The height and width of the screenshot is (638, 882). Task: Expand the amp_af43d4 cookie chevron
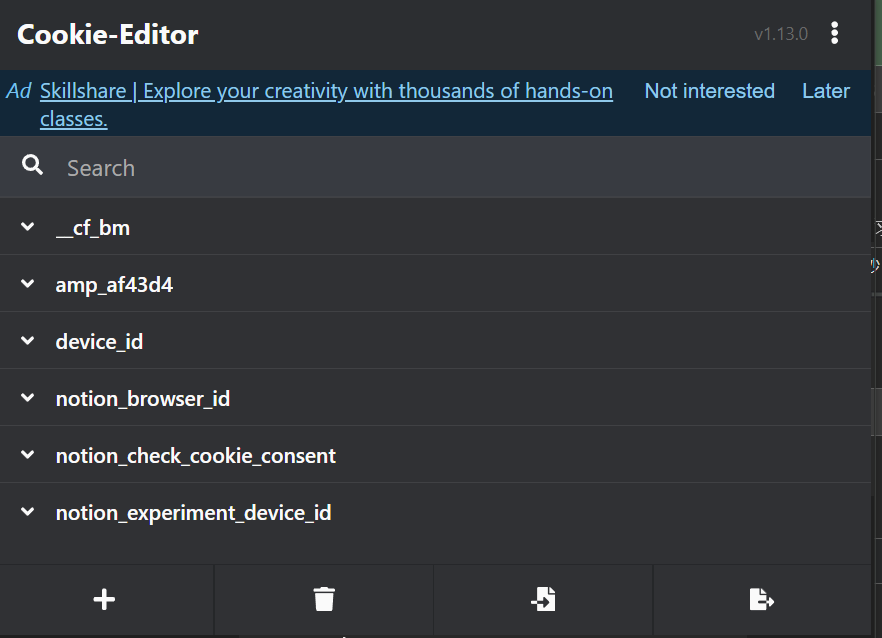[27, 284]
